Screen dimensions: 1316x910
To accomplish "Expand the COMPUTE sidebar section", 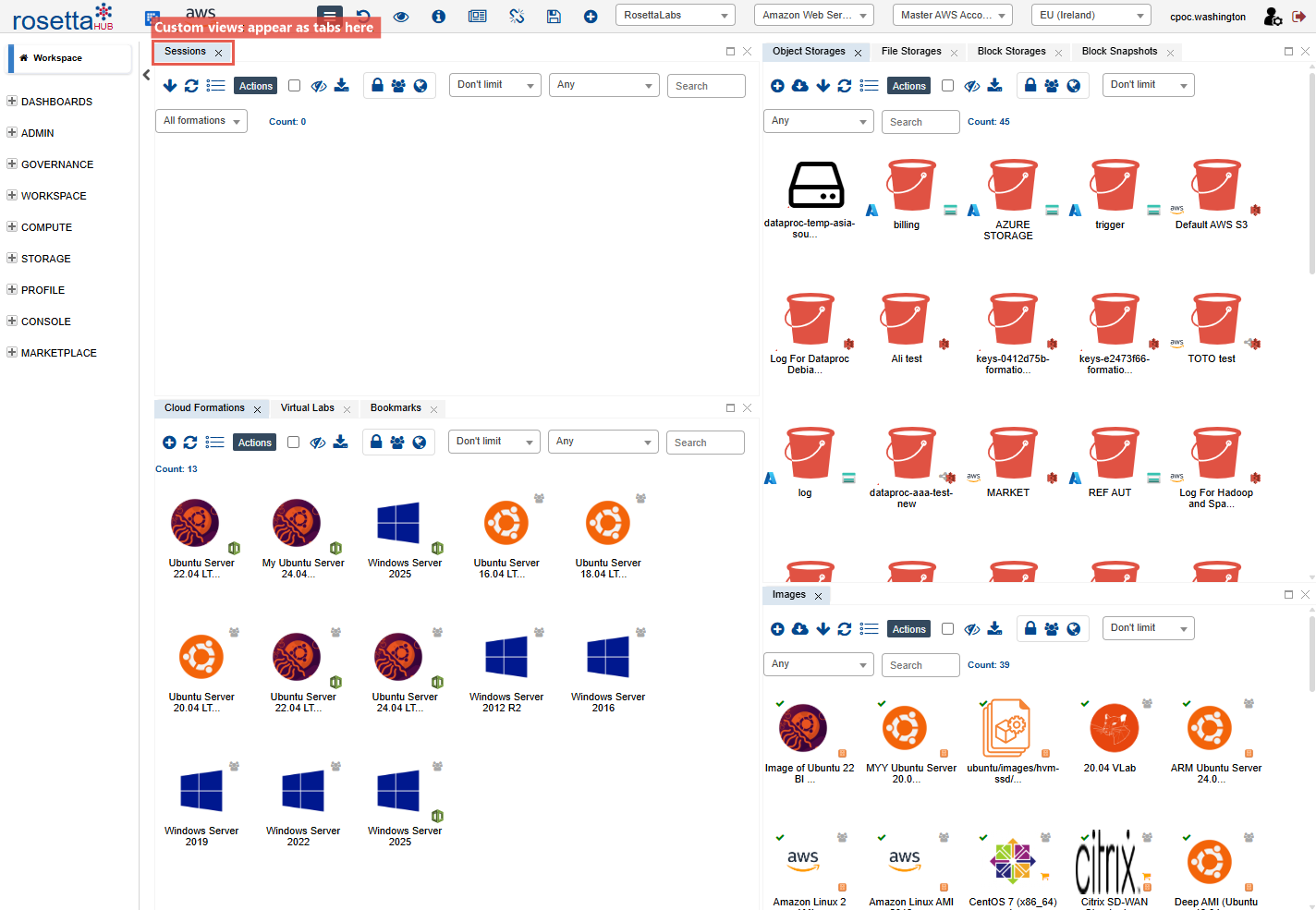I will [x=46, y=227].
